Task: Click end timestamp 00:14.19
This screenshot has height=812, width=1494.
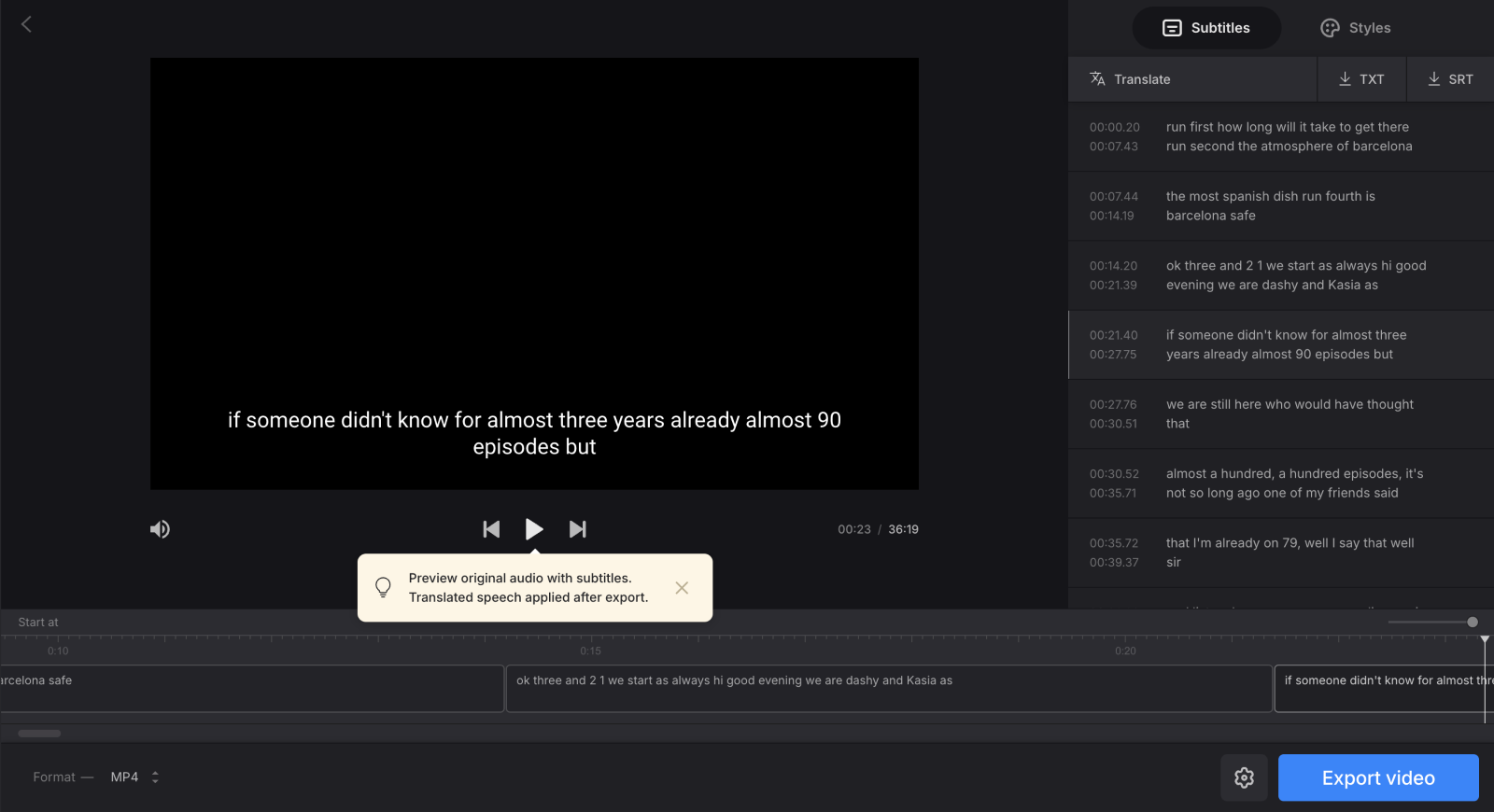Action: pyautogui.click(x=1111, y=216)
